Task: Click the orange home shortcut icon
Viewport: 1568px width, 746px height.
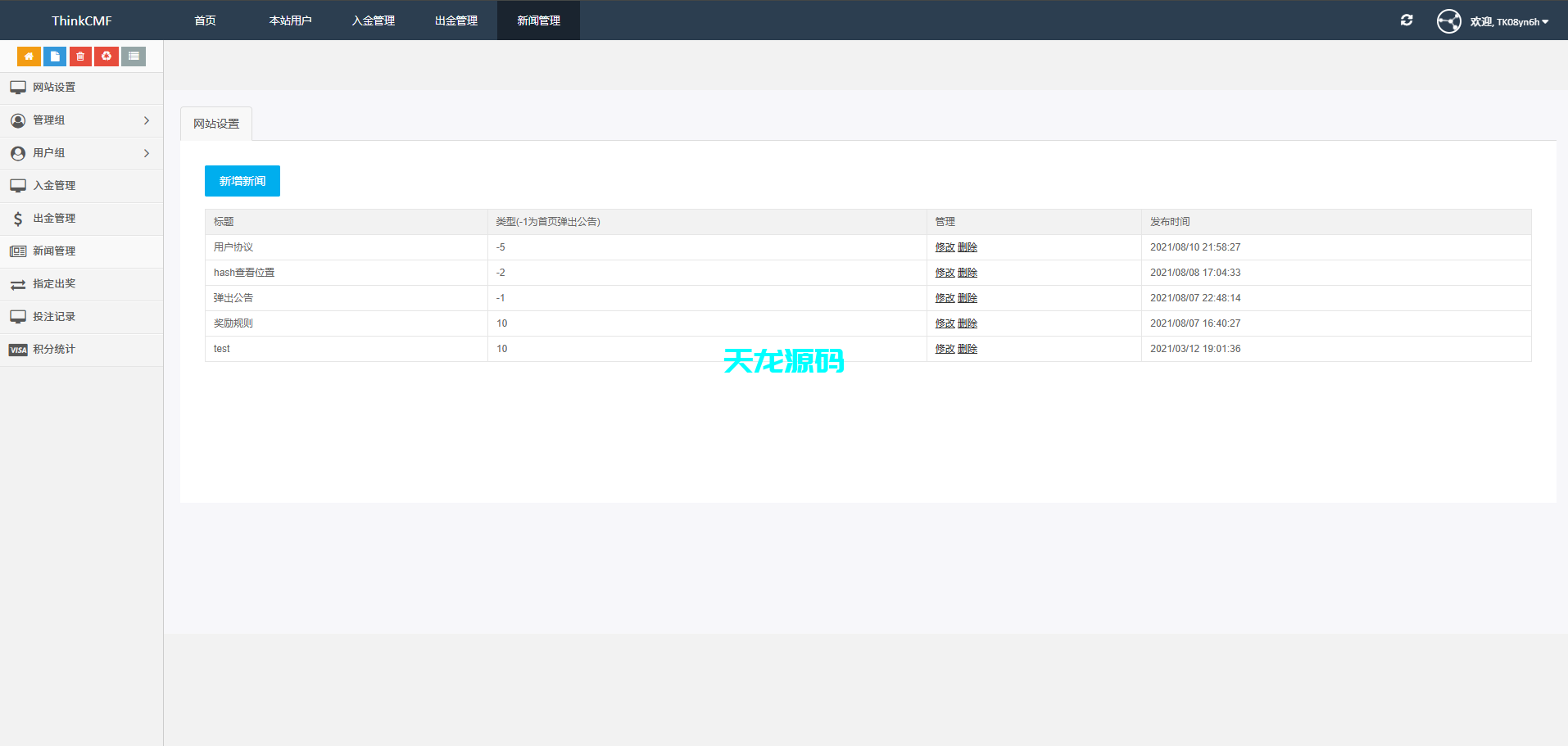Action: coord(29,57)
